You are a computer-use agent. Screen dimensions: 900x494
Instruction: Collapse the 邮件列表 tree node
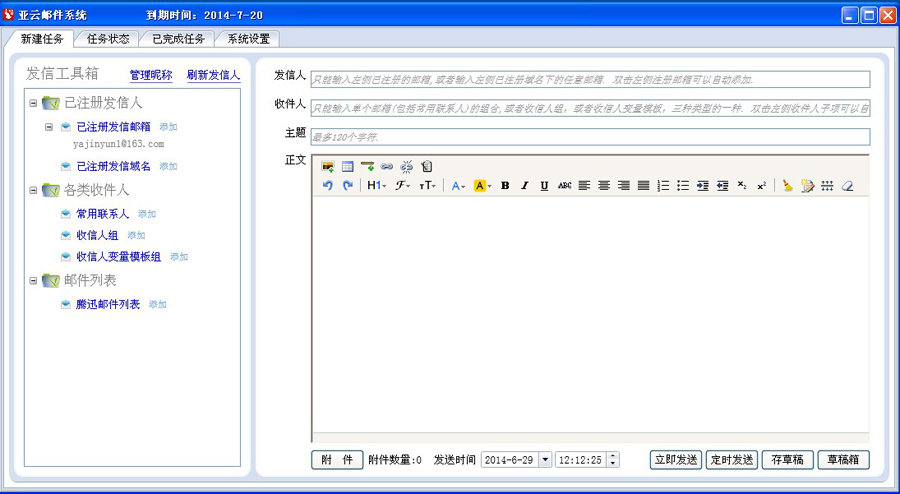33,281
